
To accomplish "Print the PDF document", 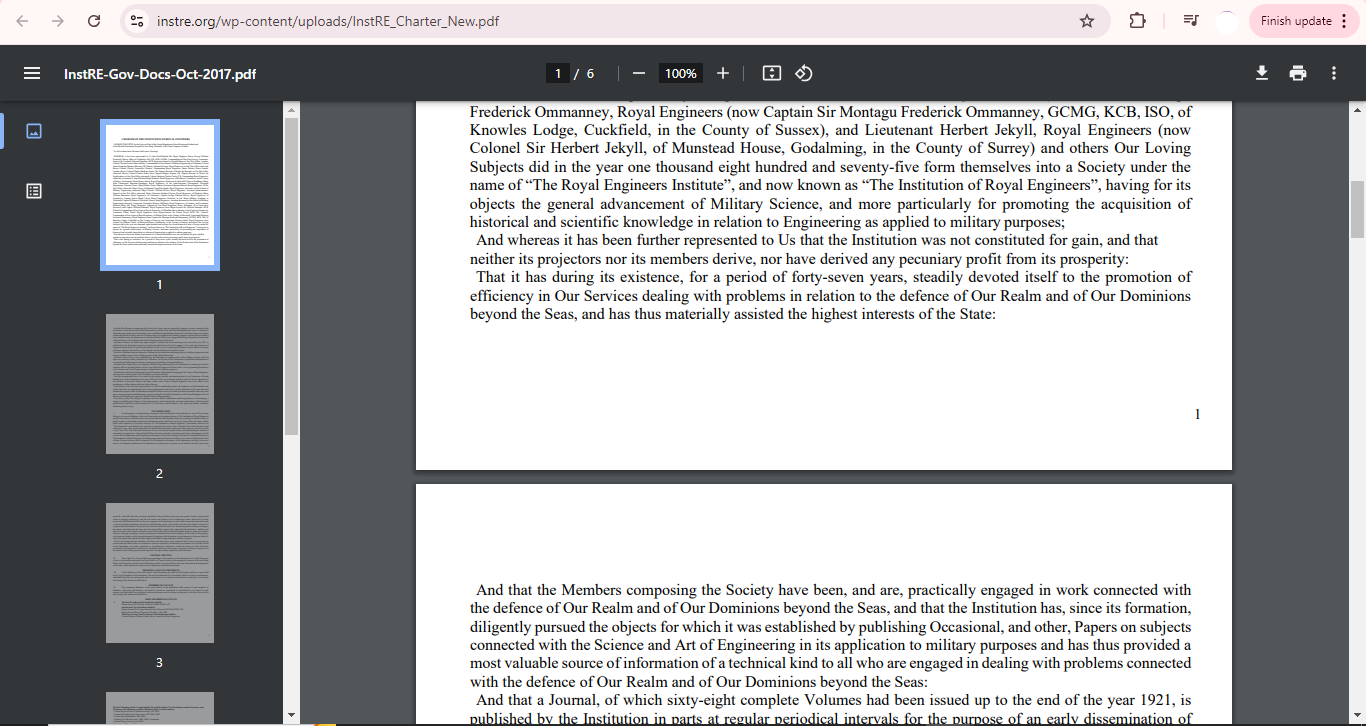I will pyautogui.click(x=1298, y=73).
